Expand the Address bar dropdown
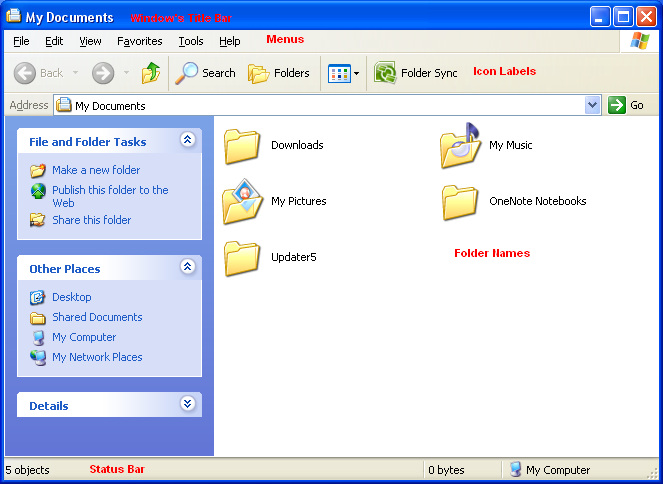Image resolution: width=663 pixels, height=484 pixels. pos(592,105)
